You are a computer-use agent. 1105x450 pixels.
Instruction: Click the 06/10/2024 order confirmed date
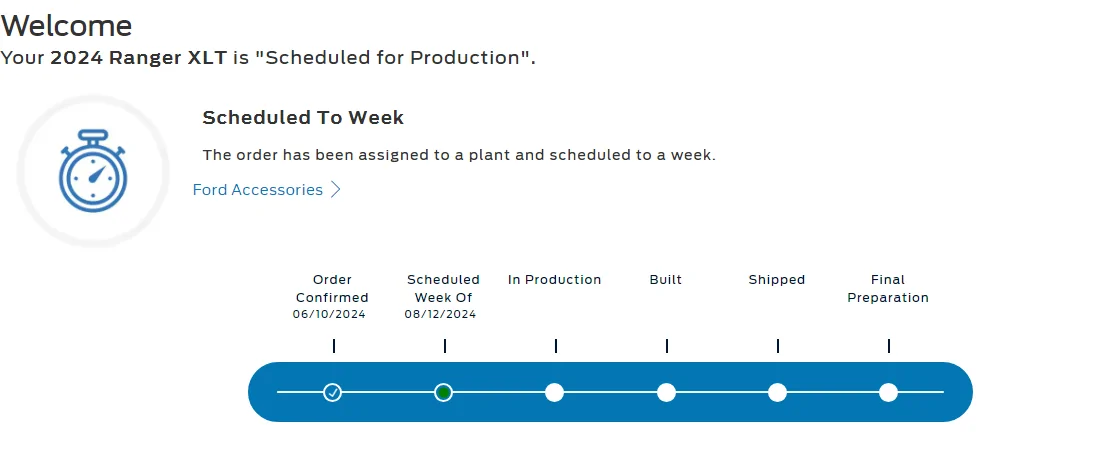pos(329,314)
